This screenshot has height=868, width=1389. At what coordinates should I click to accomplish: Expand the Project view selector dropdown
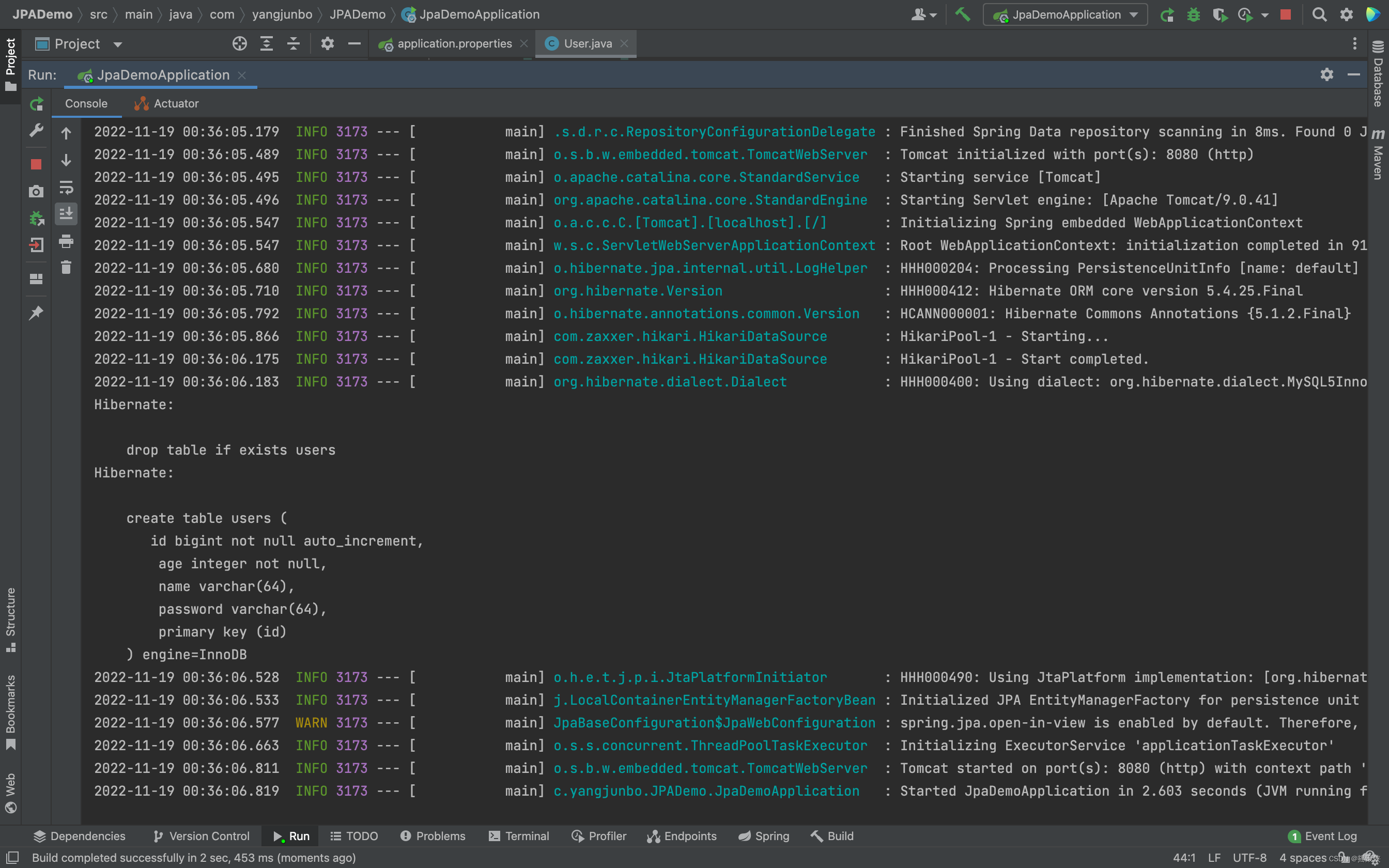click(118, 44)
